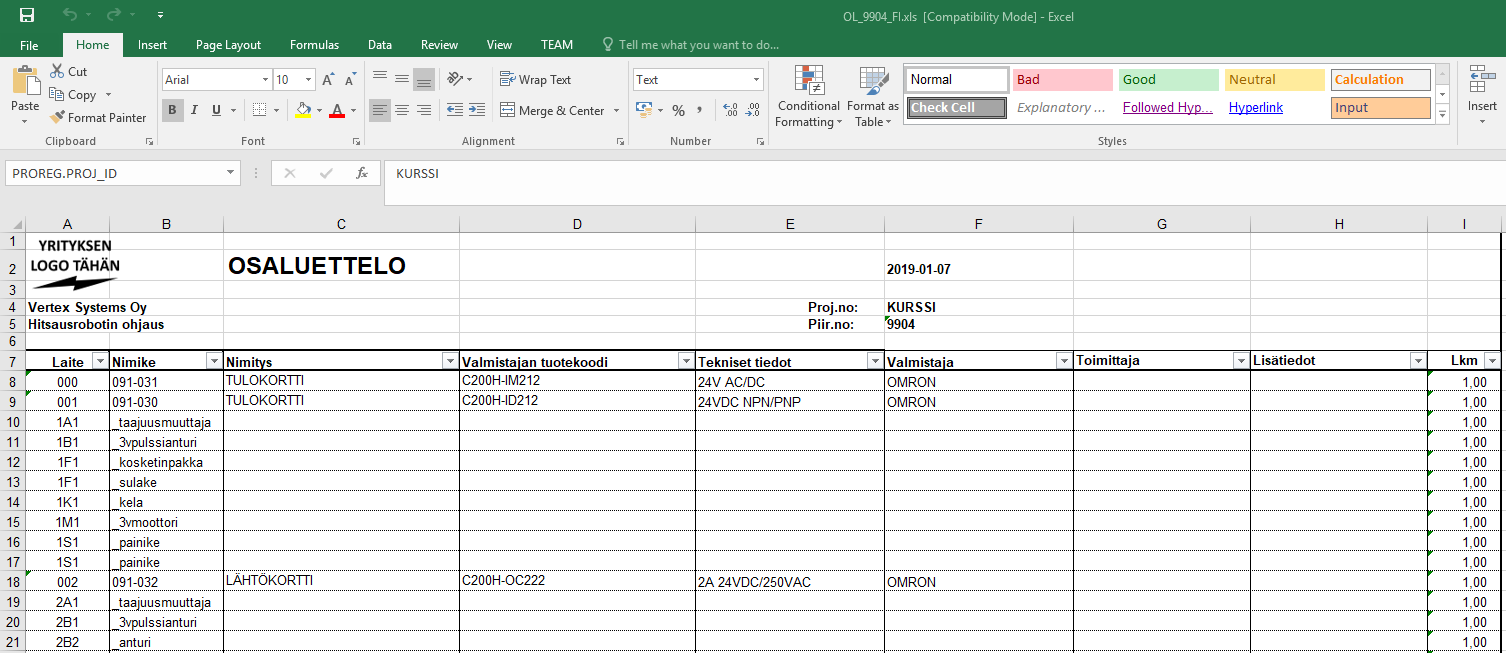This screenshot has width=1506, height=653.
Task: Open the Formulas ribbon tab
Action: coord(314,45)
